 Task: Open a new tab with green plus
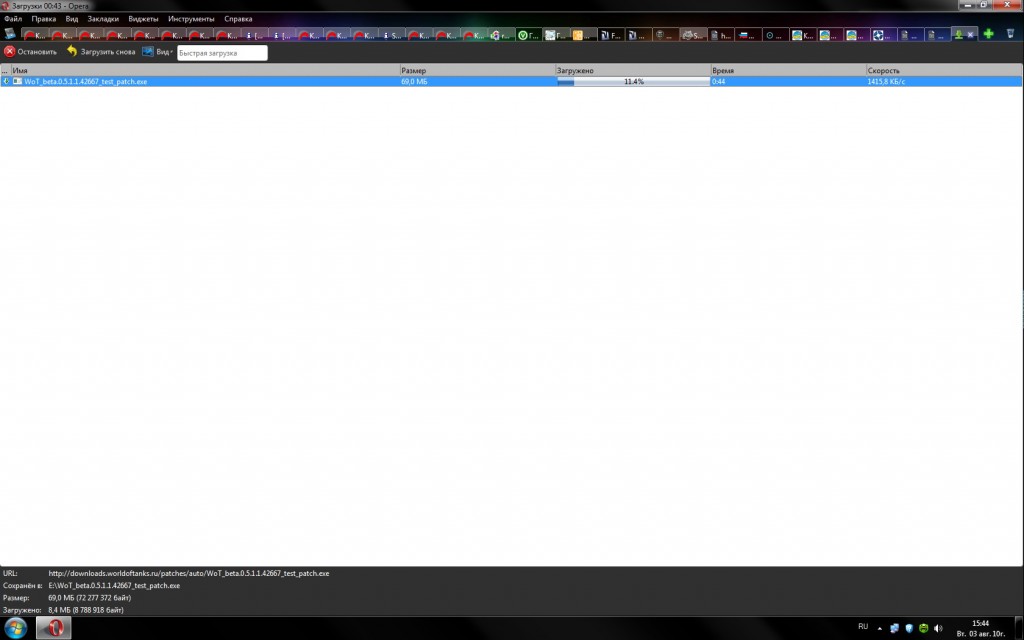point(988,34)
